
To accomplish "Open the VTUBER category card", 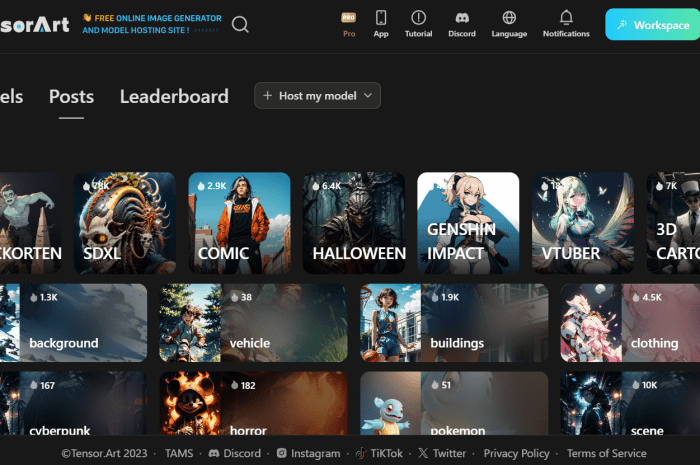I will pos(583,223).
